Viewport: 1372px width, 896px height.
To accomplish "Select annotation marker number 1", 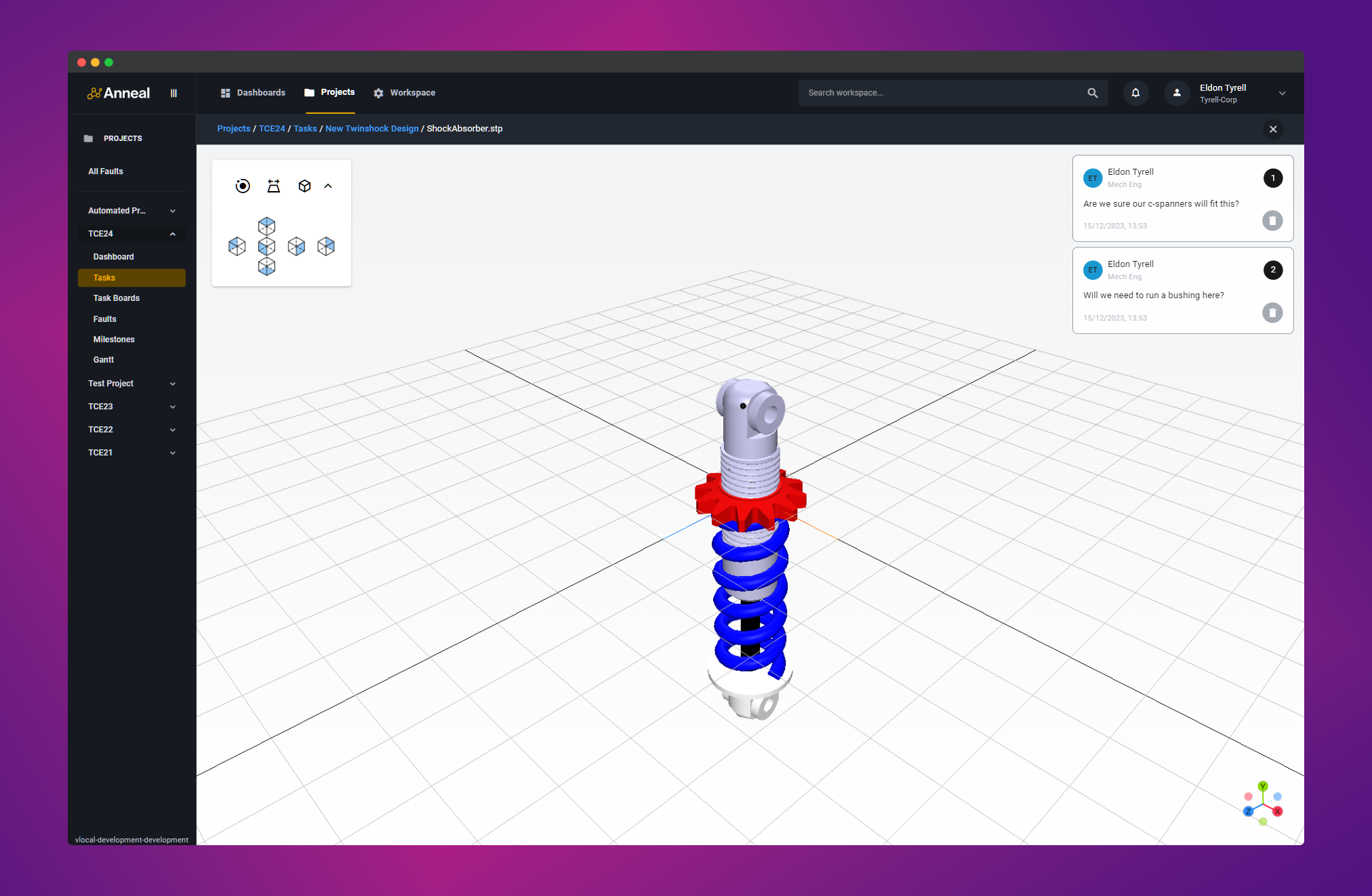I will (1273, 178).
